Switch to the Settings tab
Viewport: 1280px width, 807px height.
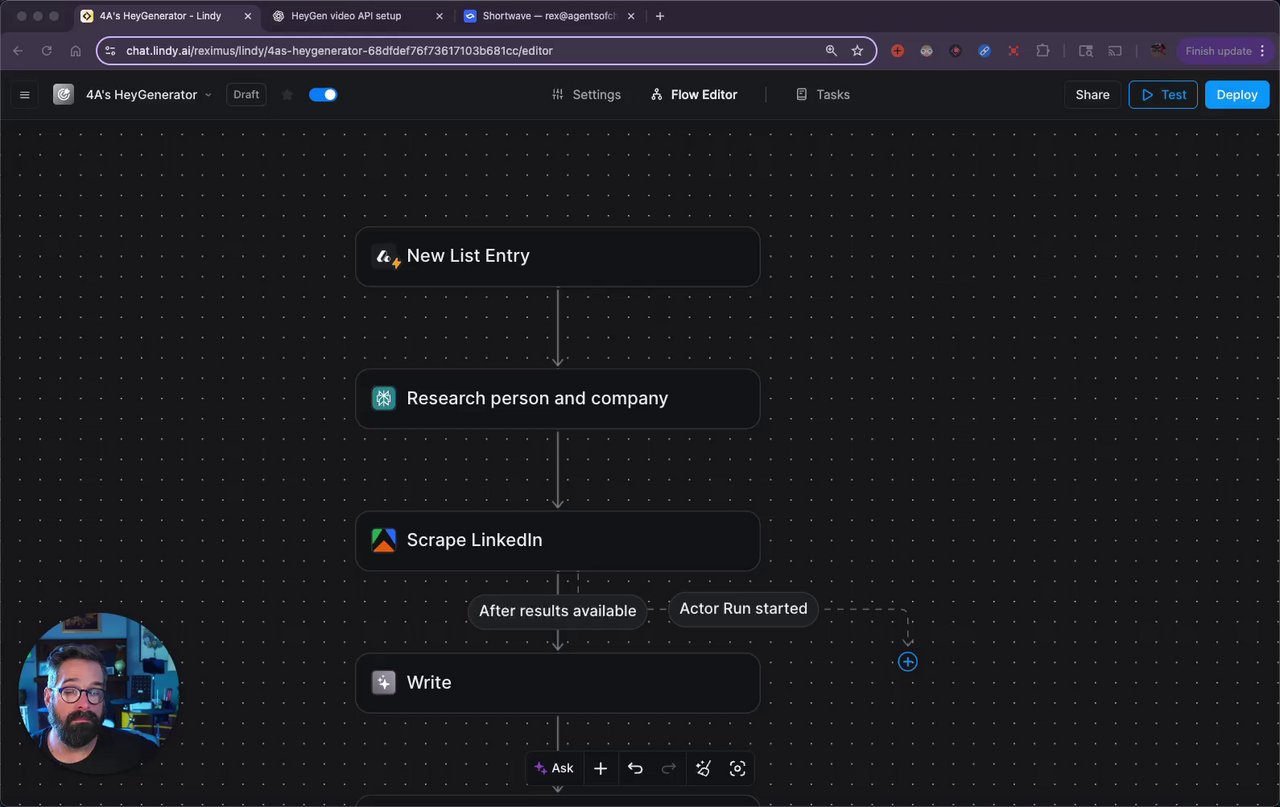point(586,95)
